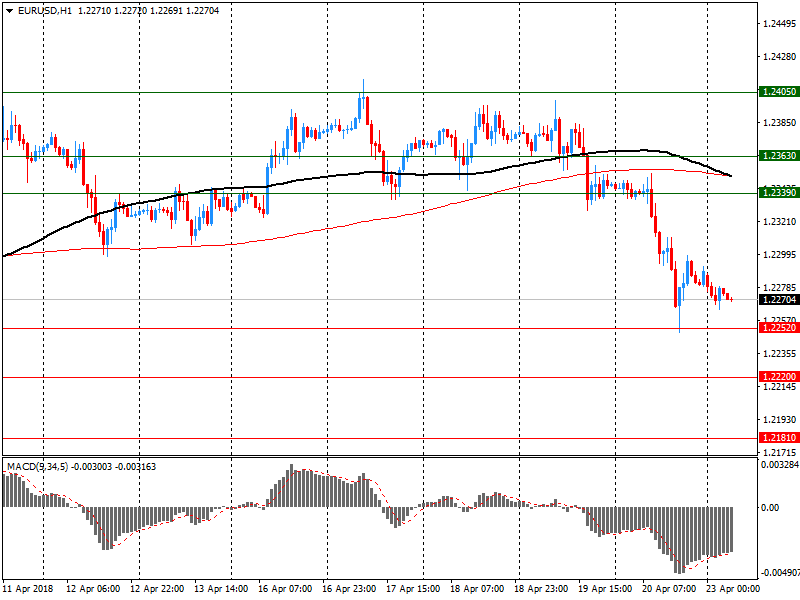Select the green 1.23630 price level label
Image resolution: width=800 pixels, height=600 pixels.
[x=778, y=156]
